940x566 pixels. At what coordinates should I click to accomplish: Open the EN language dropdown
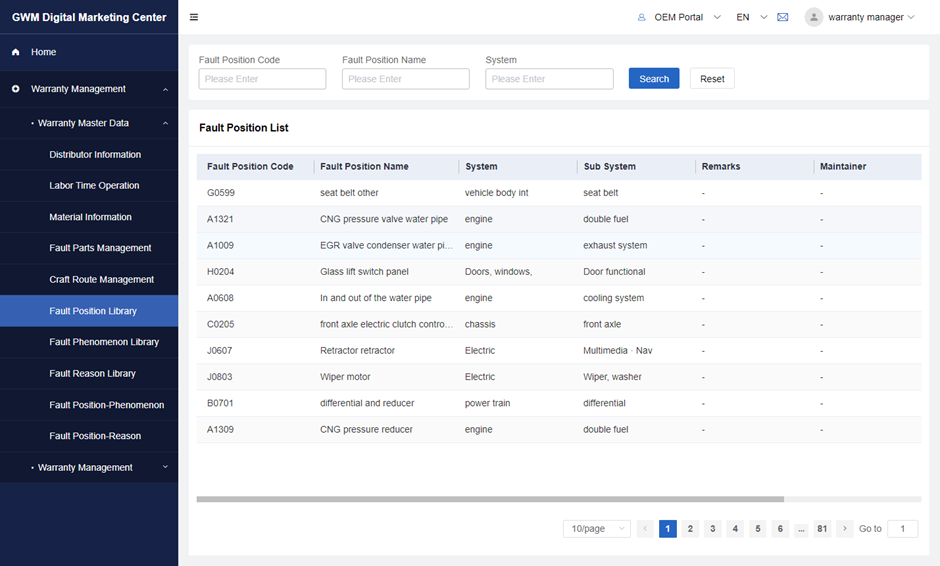(x=764, y=17)
